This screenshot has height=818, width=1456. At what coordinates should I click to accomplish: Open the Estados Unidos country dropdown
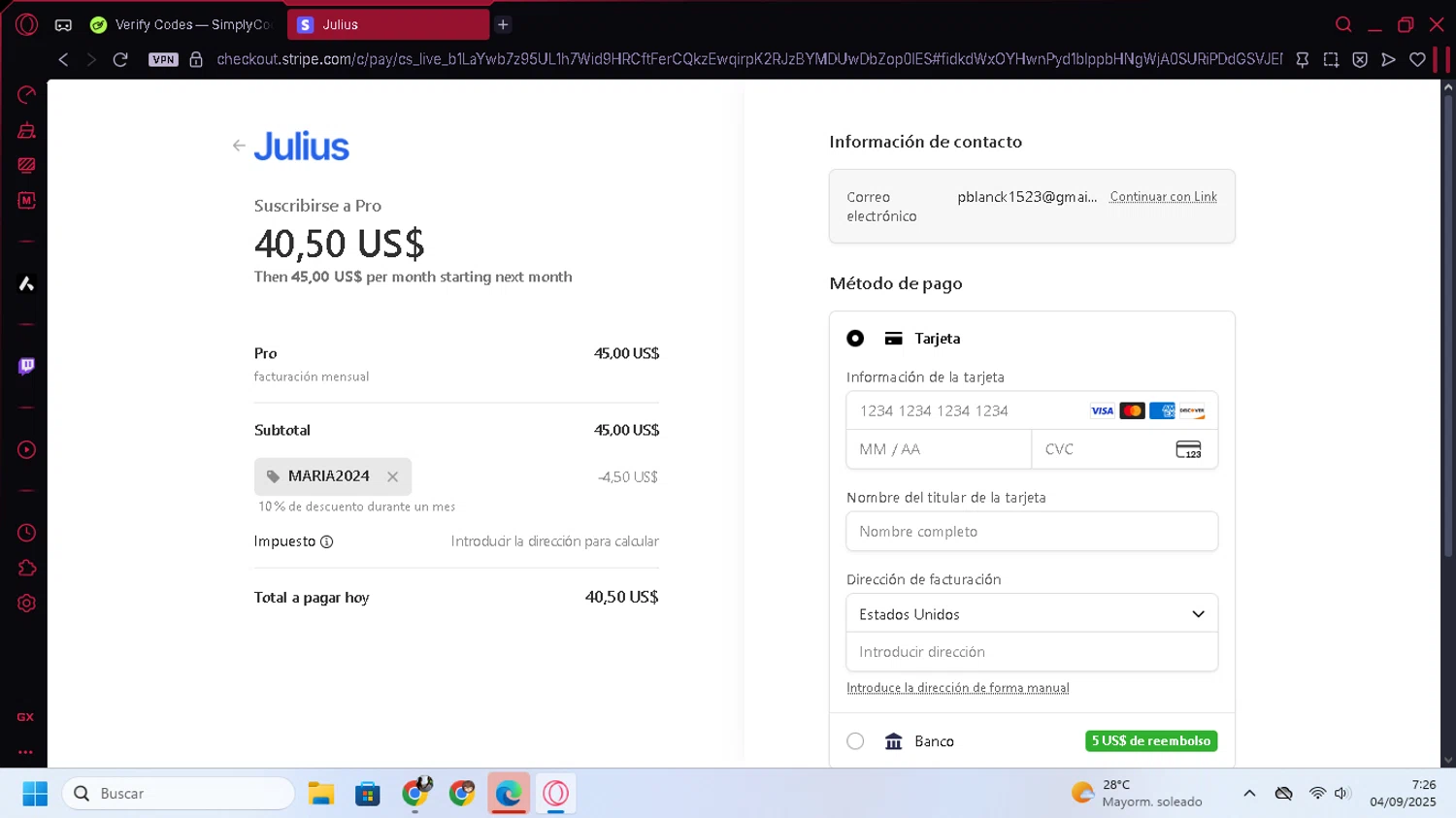pyautogui.click(x=1032, y=614)
